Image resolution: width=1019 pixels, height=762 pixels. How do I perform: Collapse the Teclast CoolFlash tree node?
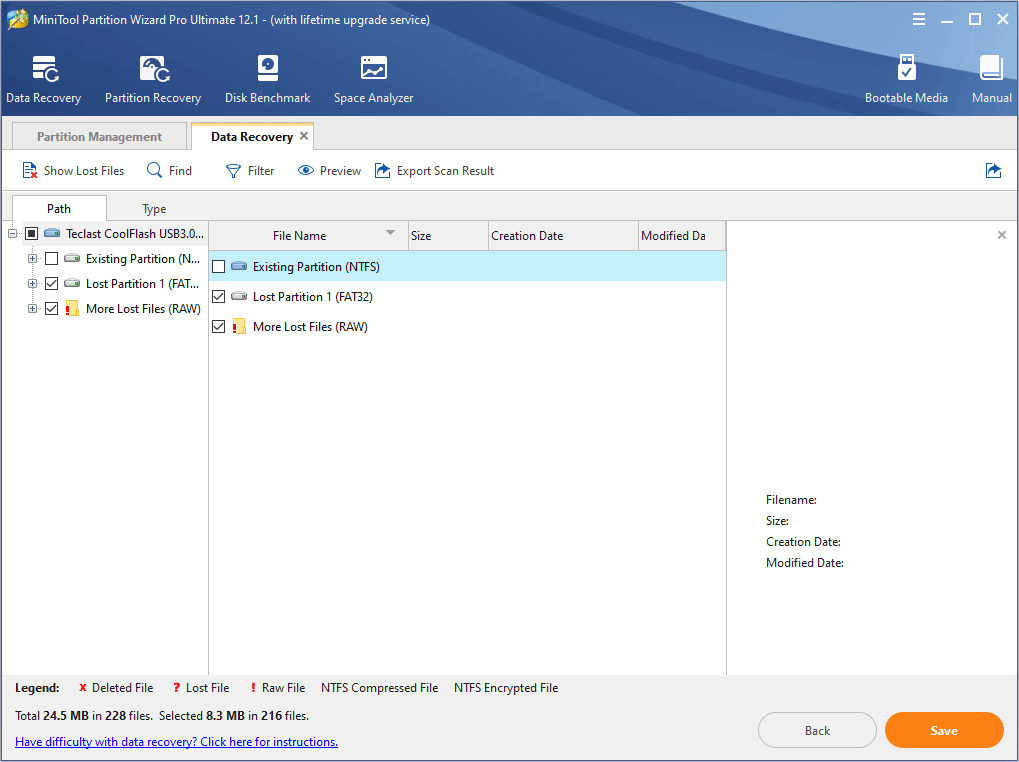(x=12, y=233)
